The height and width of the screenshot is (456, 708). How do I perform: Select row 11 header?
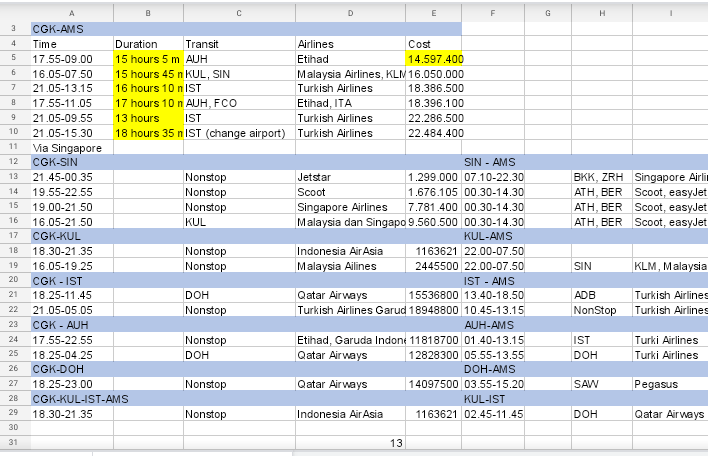click(x=14, y=147)
